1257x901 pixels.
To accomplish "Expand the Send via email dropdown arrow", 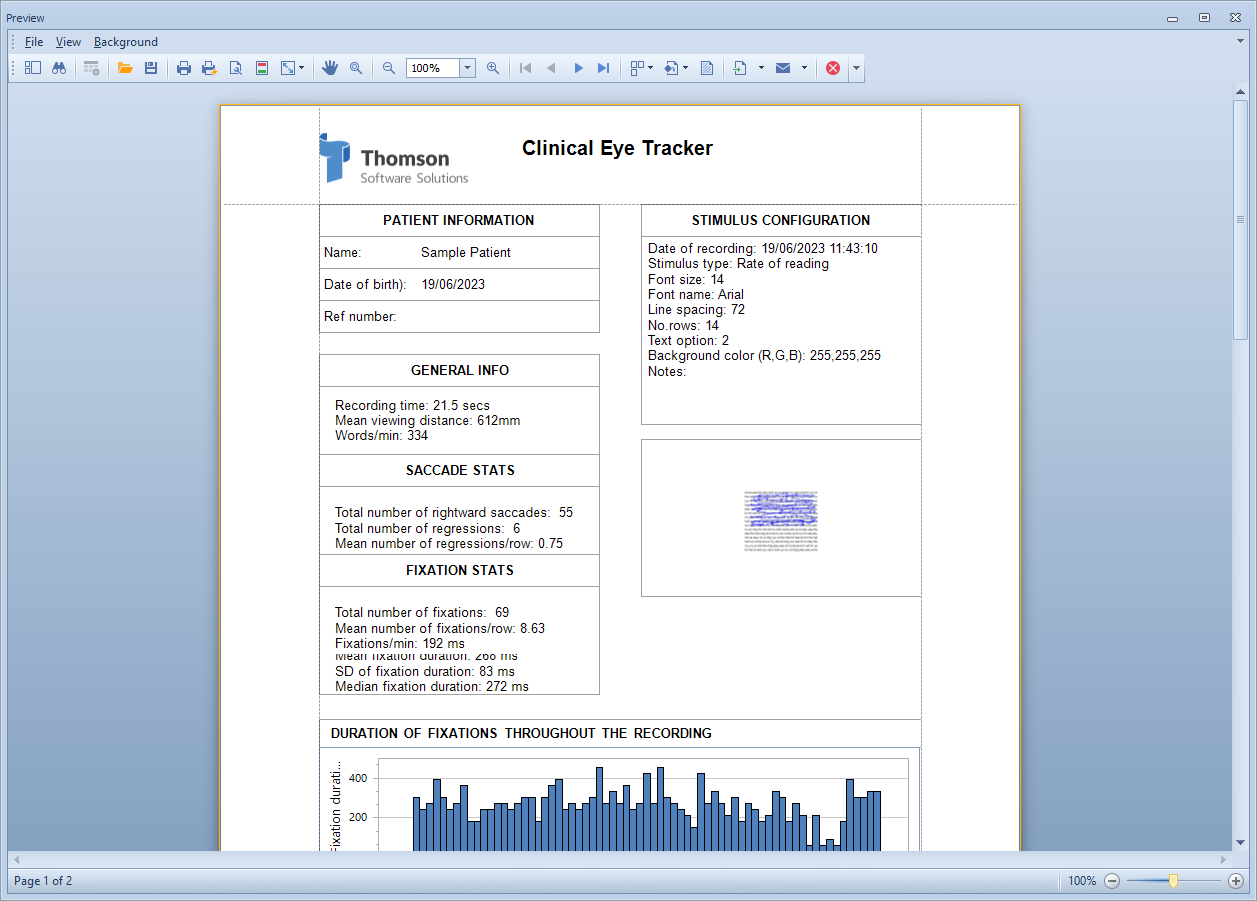I will [804, 68].
